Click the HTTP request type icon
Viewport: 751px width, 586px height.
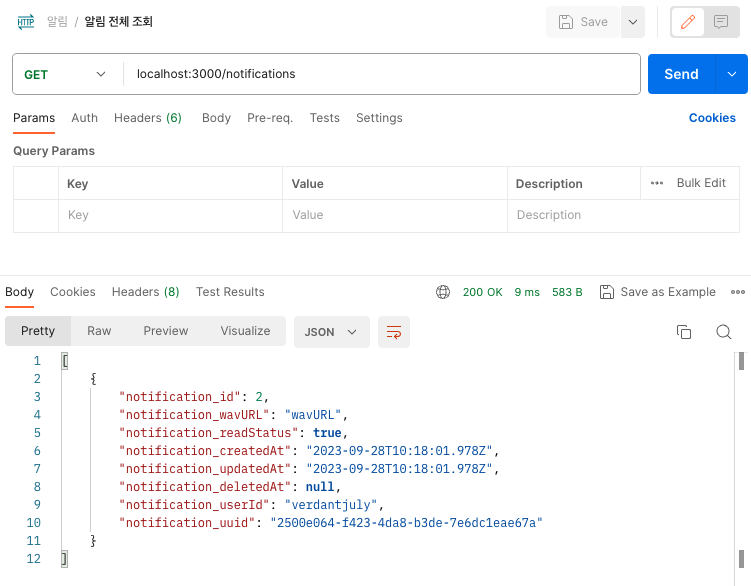26,22
